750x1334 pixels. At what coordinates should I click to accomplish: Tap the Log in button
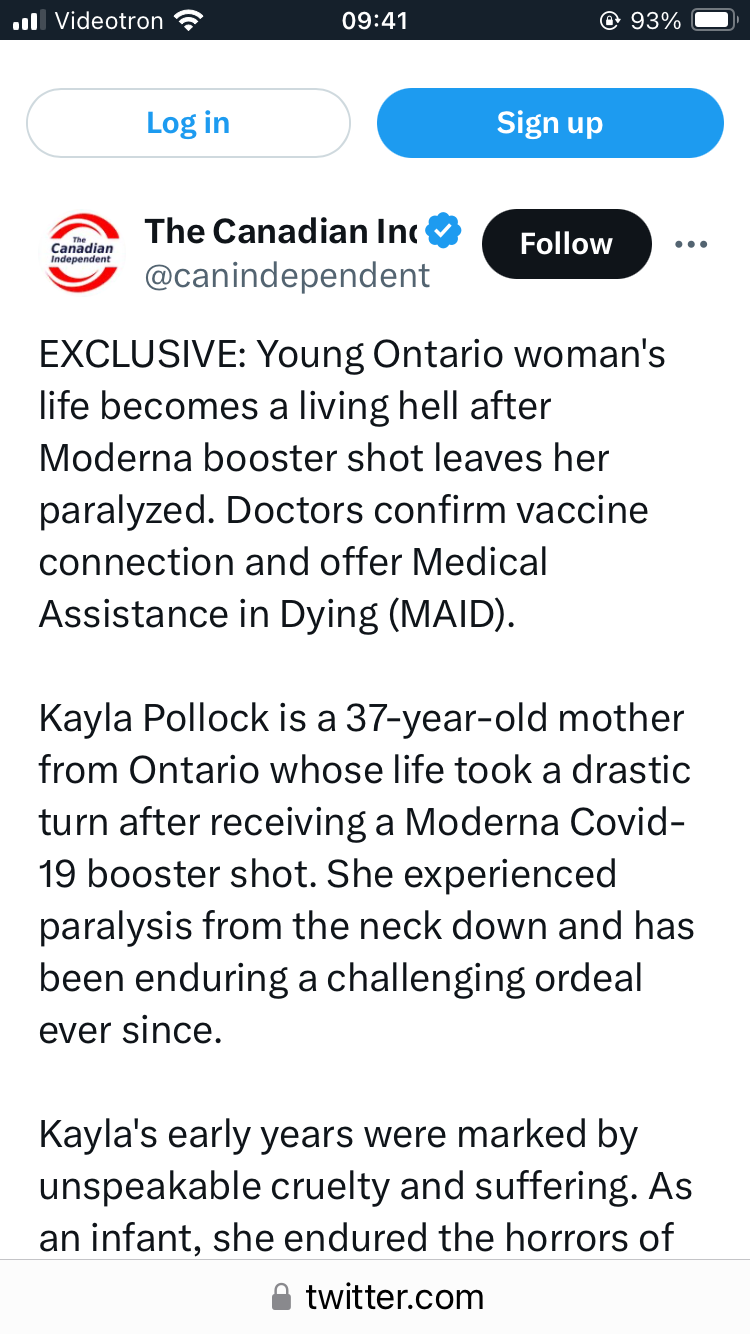point(188,123)
